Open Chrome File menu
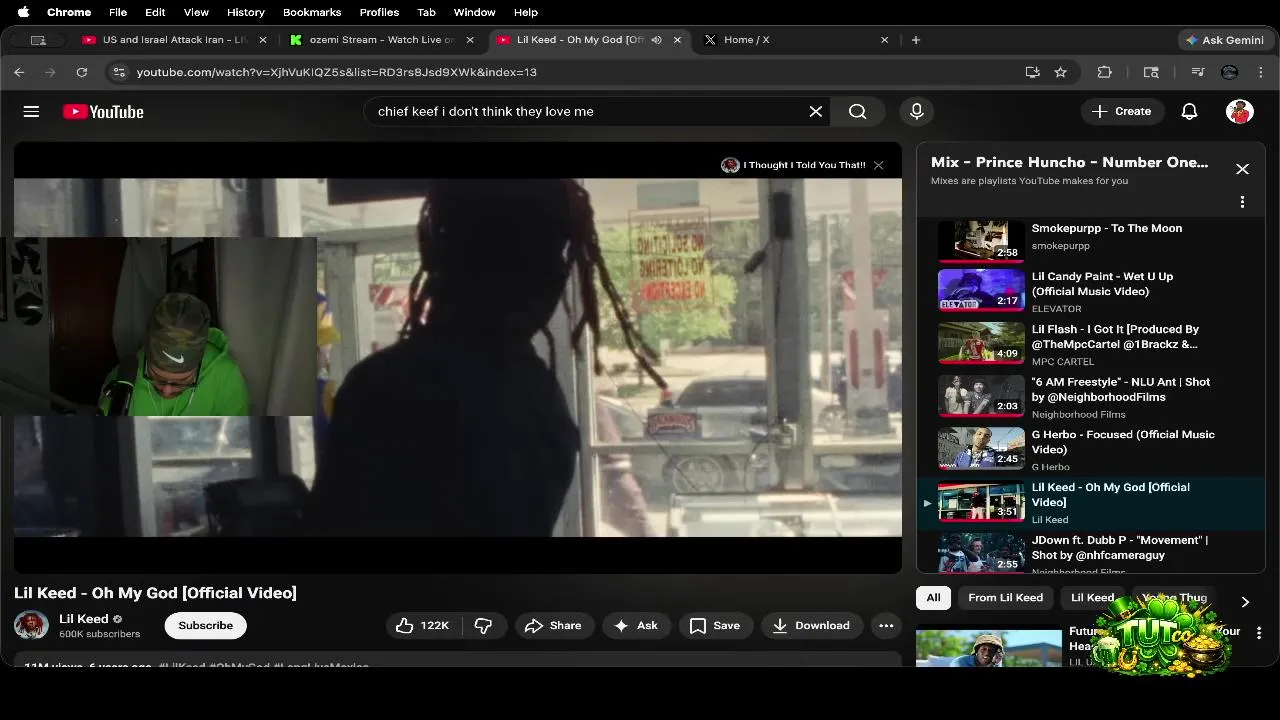 pyautogui.click(x=118, y=12)
